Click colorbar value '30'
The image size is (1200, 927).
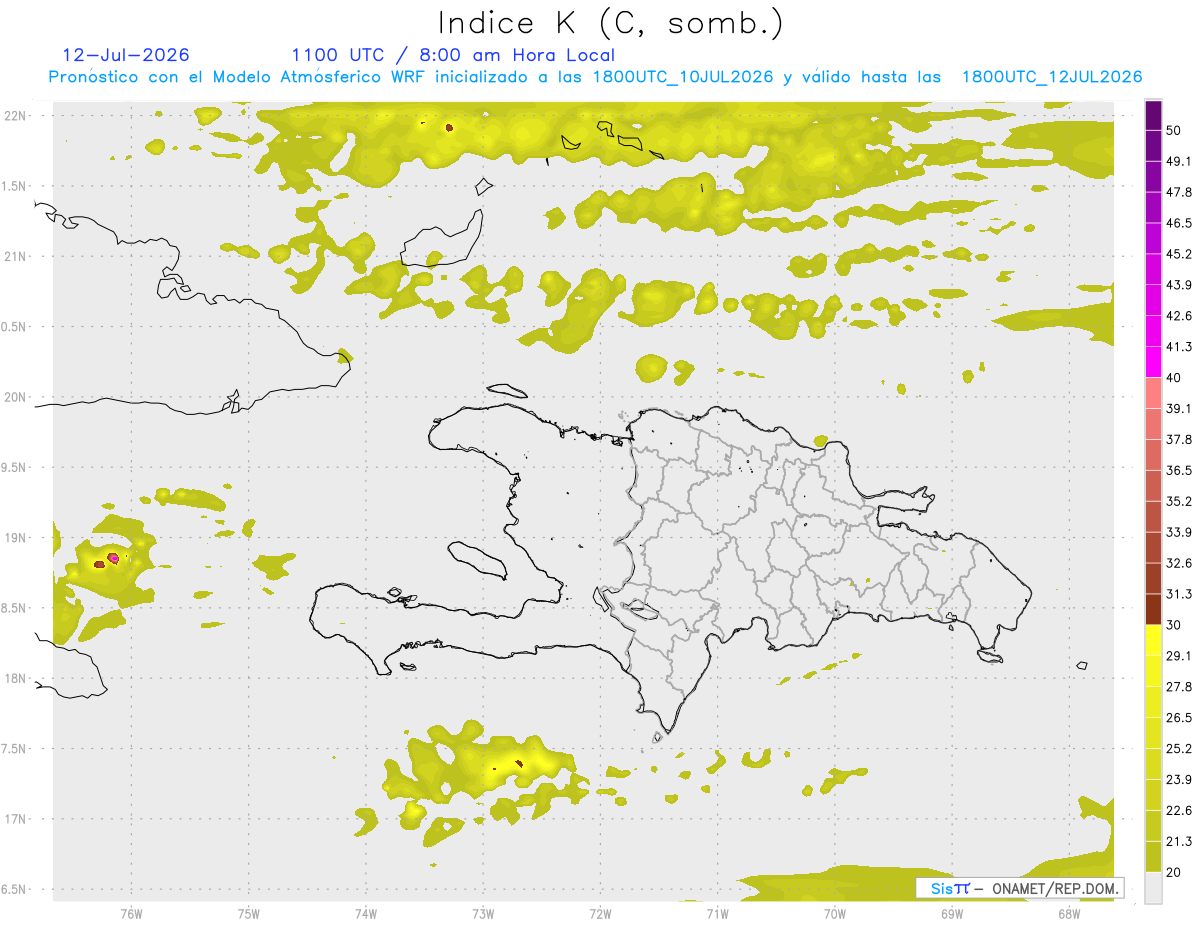click(1176, 625)
